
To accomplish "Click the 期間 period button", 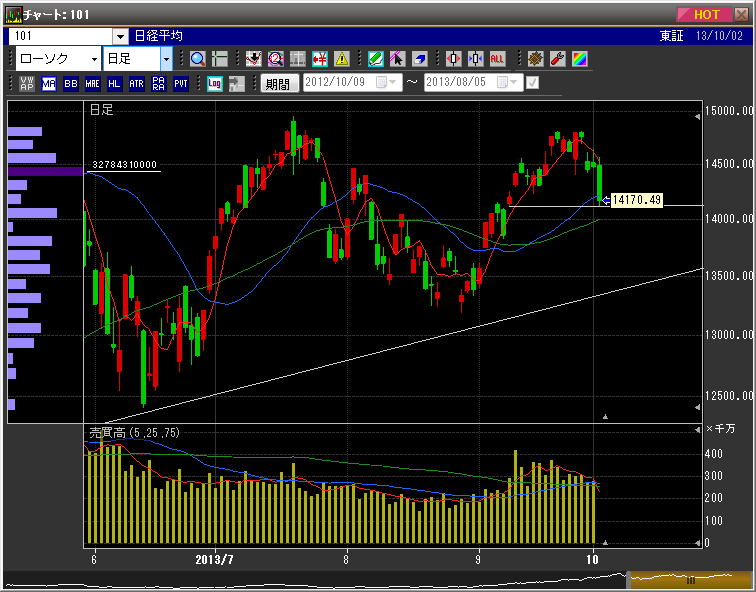I will pyautogui.click(x=280, y=84).
